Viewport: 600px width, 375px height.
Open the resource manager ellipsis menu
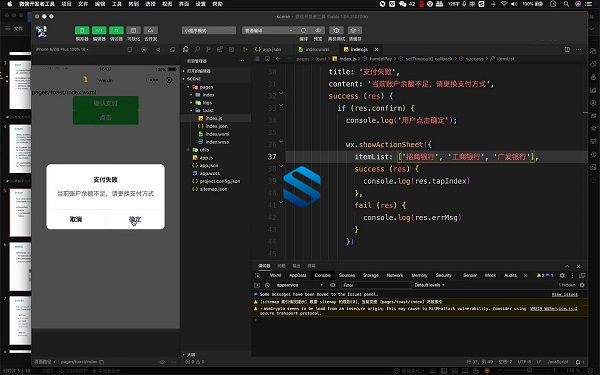(x=242, y=61)
